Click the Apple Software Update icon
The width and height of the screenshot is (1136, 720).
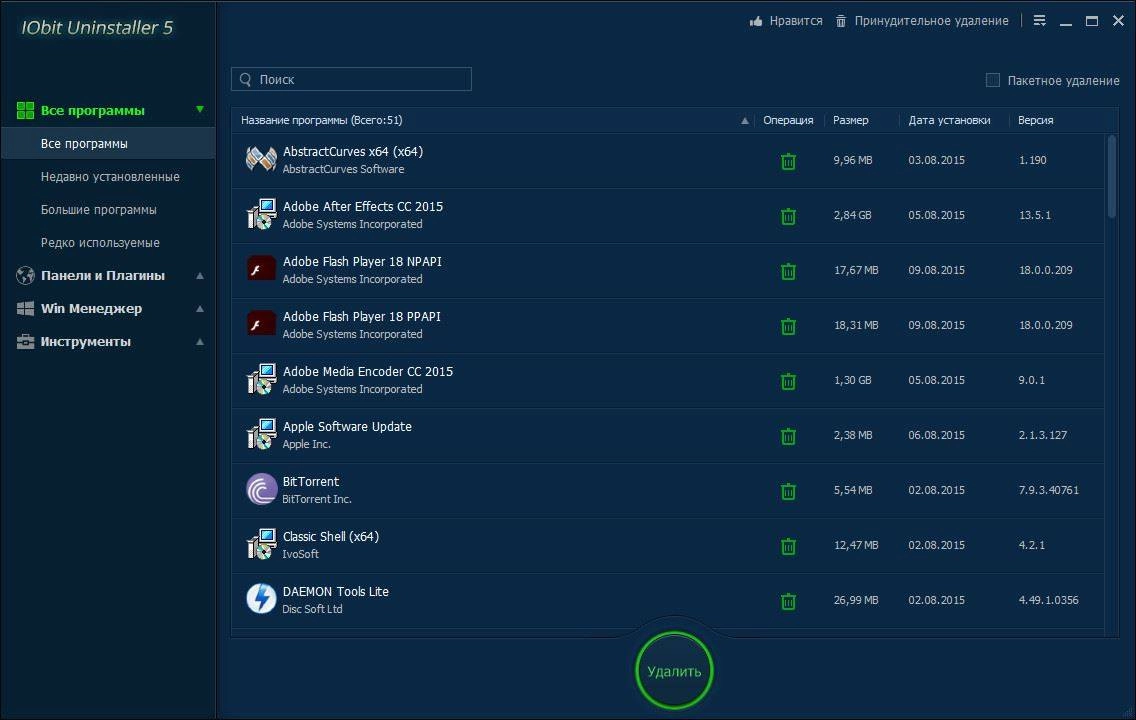pyautogui.click(x=261, y=435)
